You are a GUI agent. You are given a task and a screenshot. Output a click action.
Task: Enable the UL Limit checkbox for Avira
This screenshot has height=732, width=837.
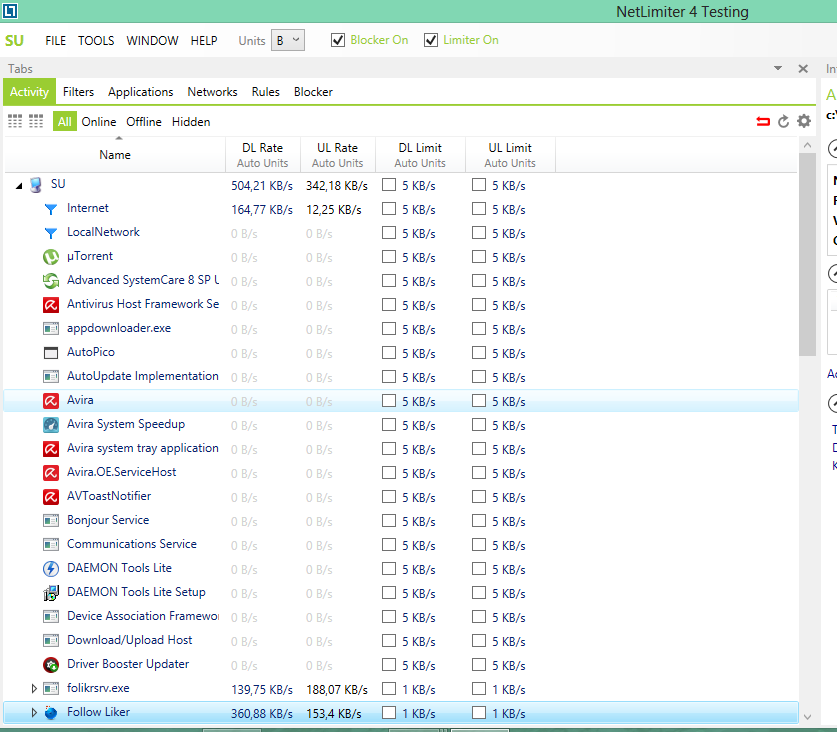[479, 401]
